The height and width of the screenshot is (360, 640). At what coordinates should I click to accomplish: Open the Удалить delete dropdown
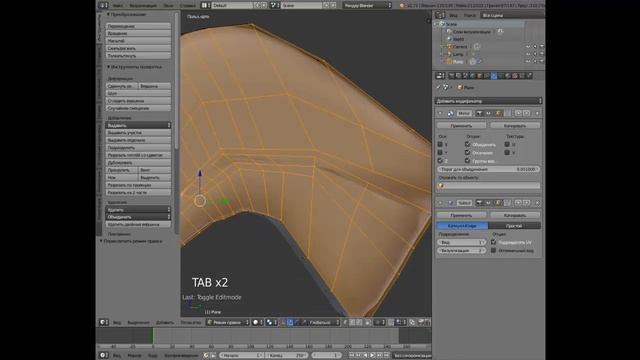pyautogui.click(x=138, y=209)
